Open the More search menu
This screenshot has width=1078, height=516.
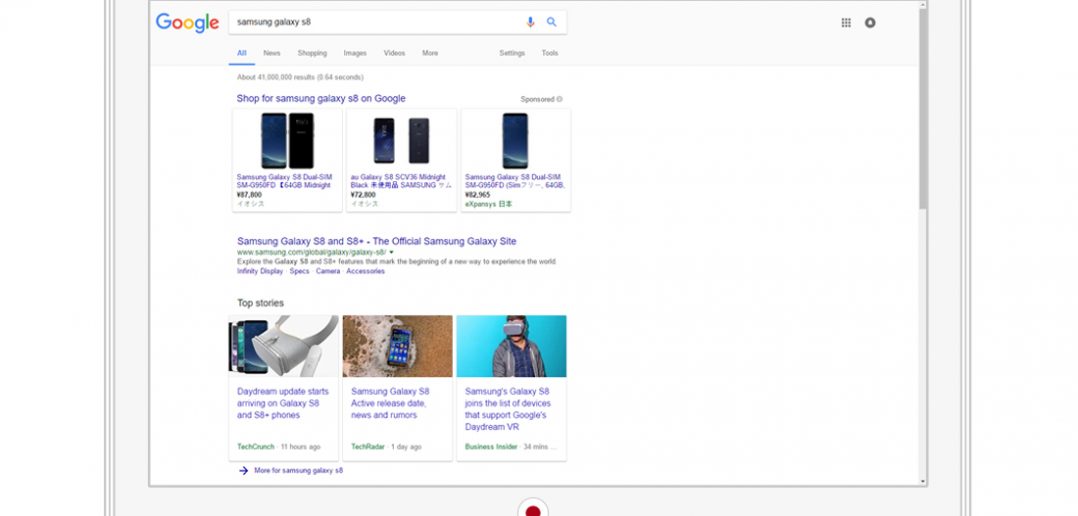point(430,53)
